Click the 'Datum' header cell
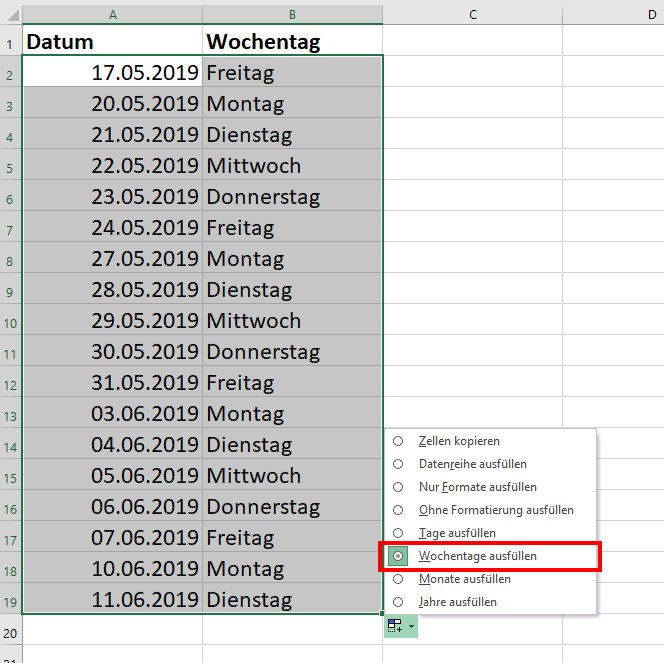Screen dimensions: 664x663 113,40
